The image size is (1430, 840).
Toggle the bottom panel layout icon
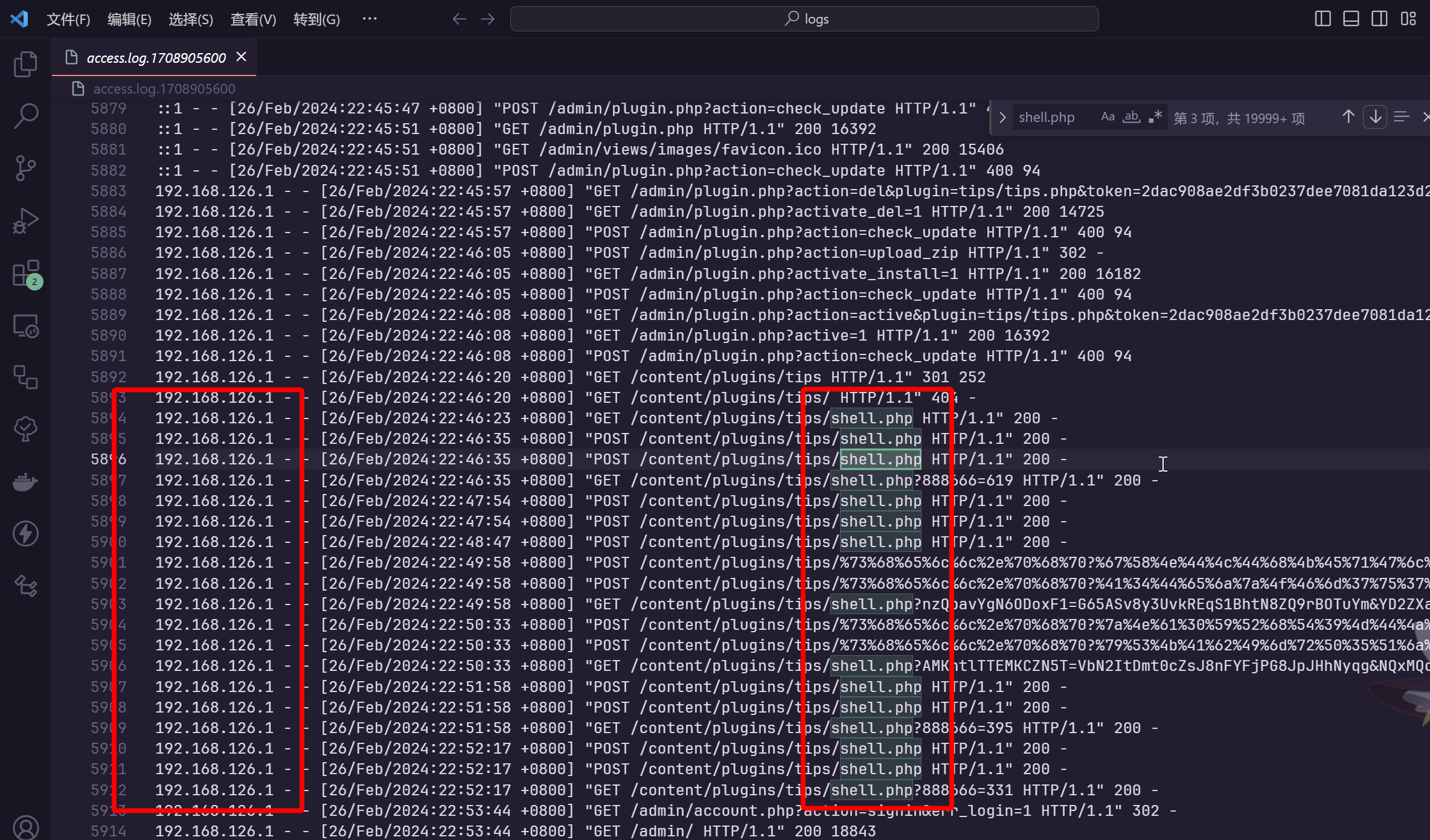click(x=1351, y=19)
